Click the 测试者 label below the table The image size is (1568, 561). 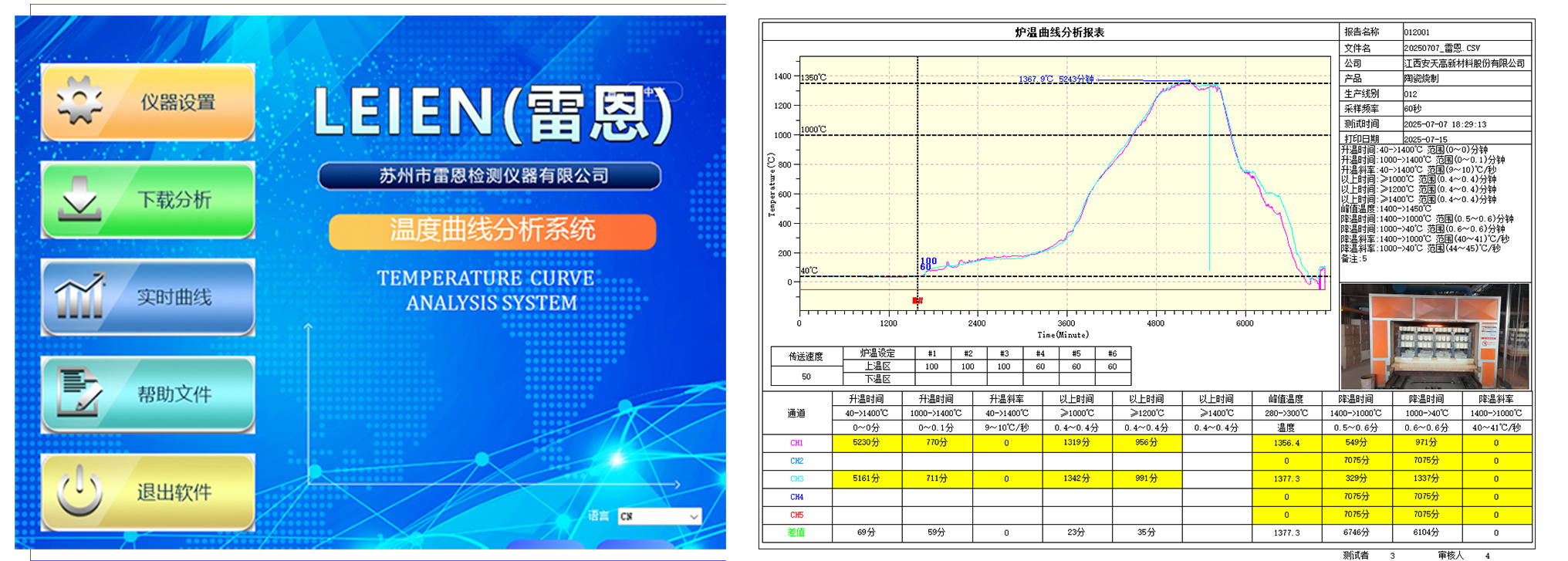click(1355, 555)
